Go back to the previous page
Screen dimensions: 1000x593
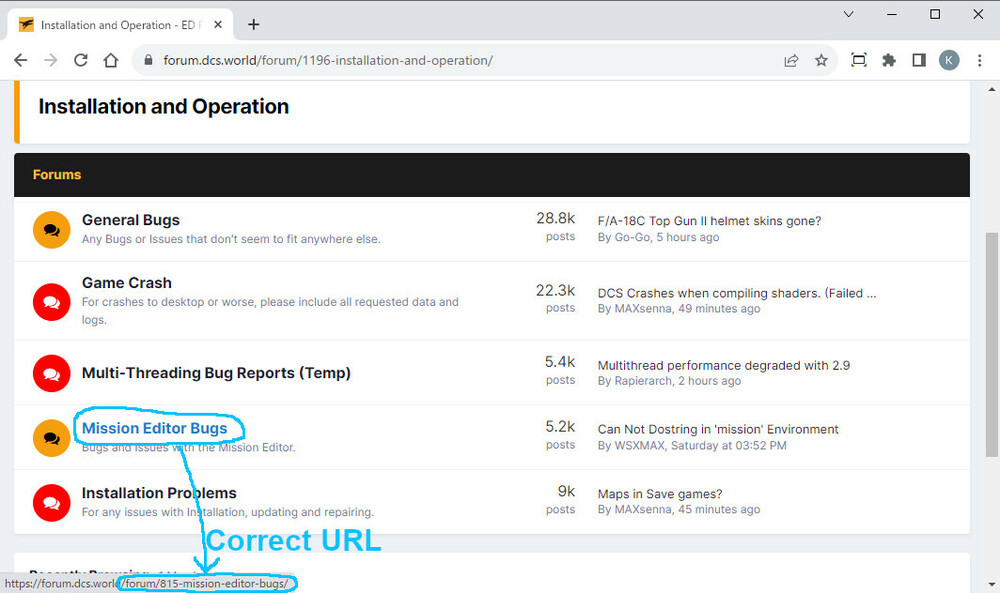20,60
